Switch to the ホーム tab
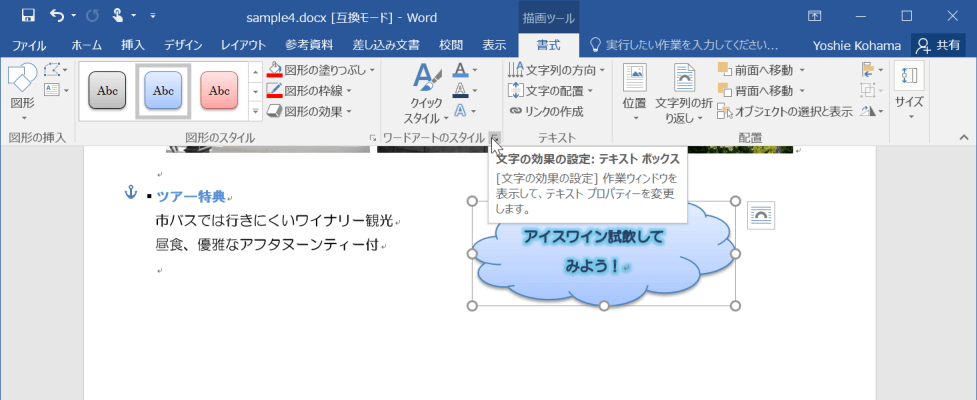This screenshot has width=977, height=400. [87, 45]
